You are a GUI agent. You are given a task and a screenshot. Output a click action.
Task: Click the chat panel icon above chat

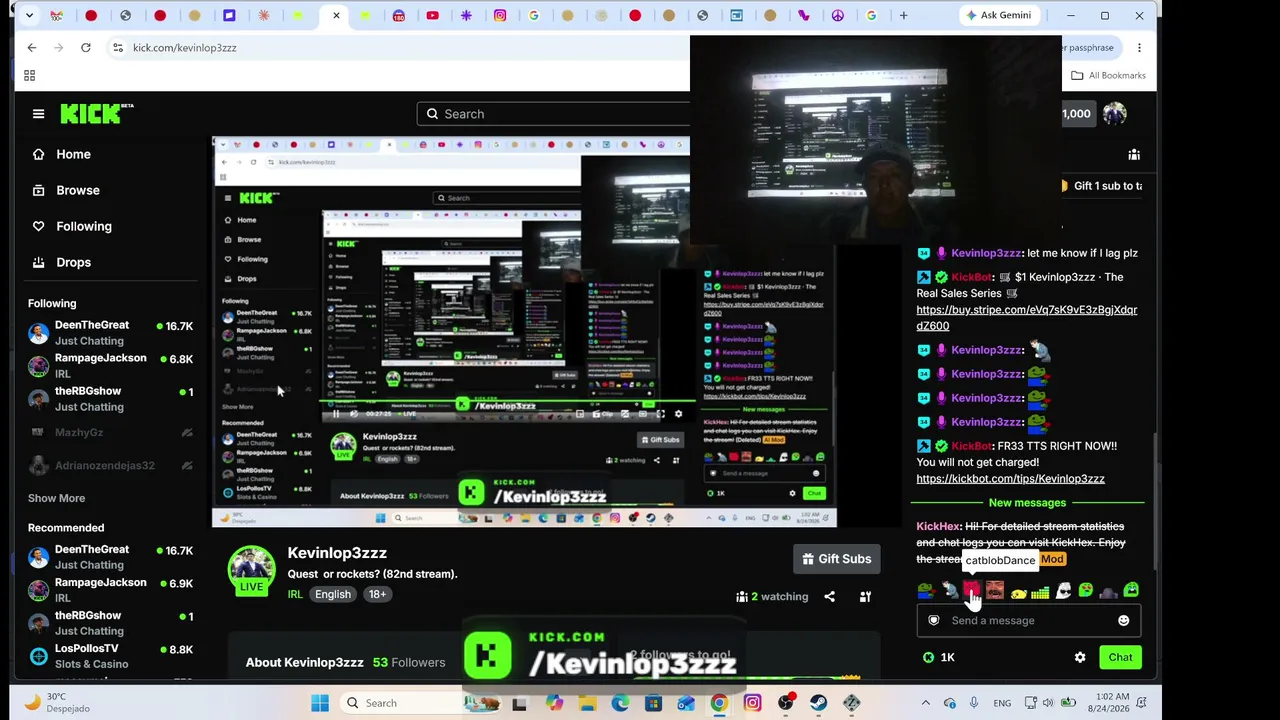pos(1134,155)
